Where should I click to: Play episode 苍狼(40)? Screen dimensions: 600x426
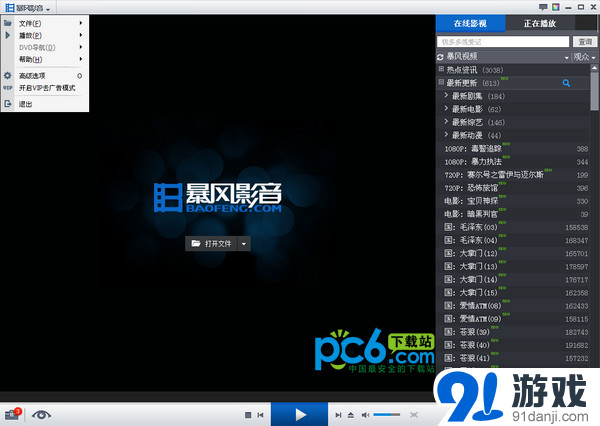coord(513,345)
